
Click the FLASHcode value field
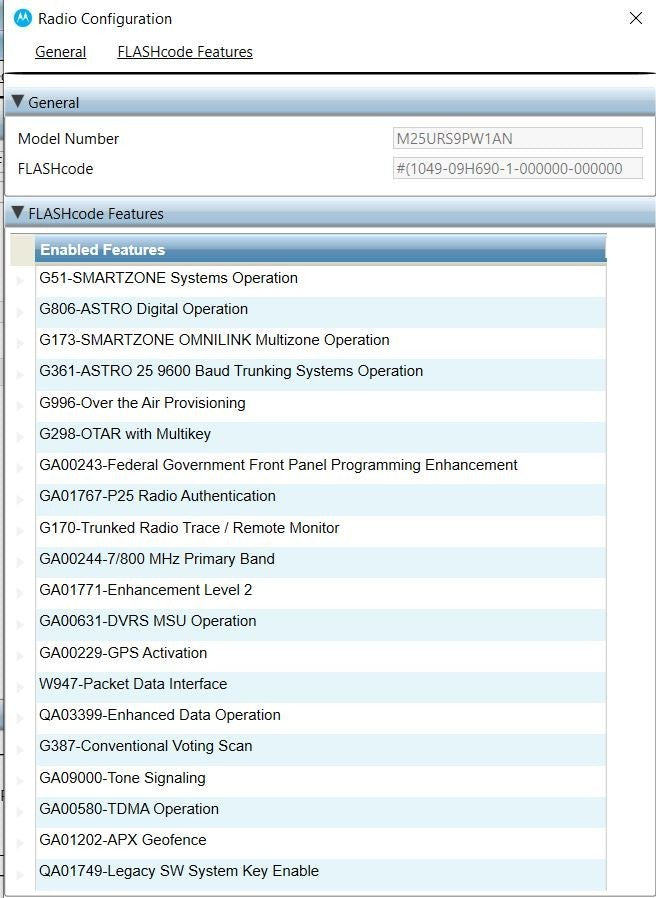517,168
